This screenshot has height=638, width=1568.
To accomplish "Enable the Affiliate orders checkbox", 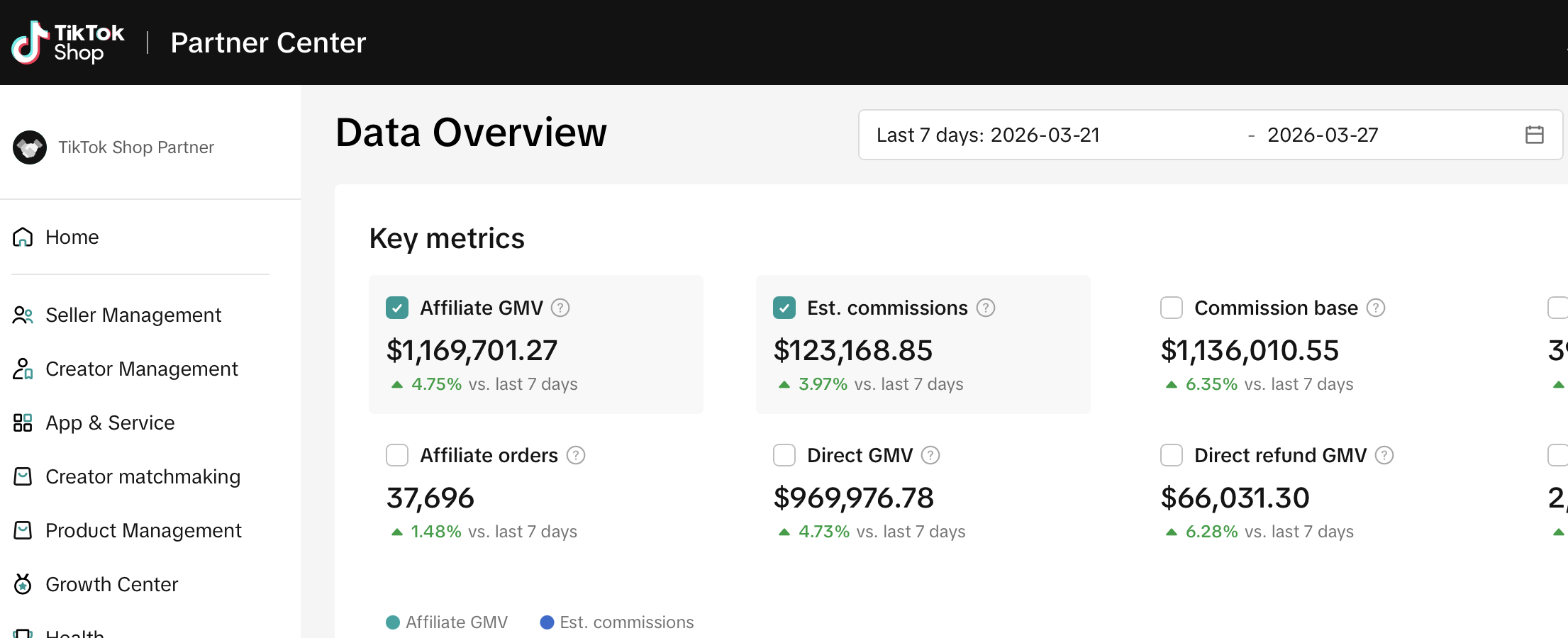I will click(397, 455).
